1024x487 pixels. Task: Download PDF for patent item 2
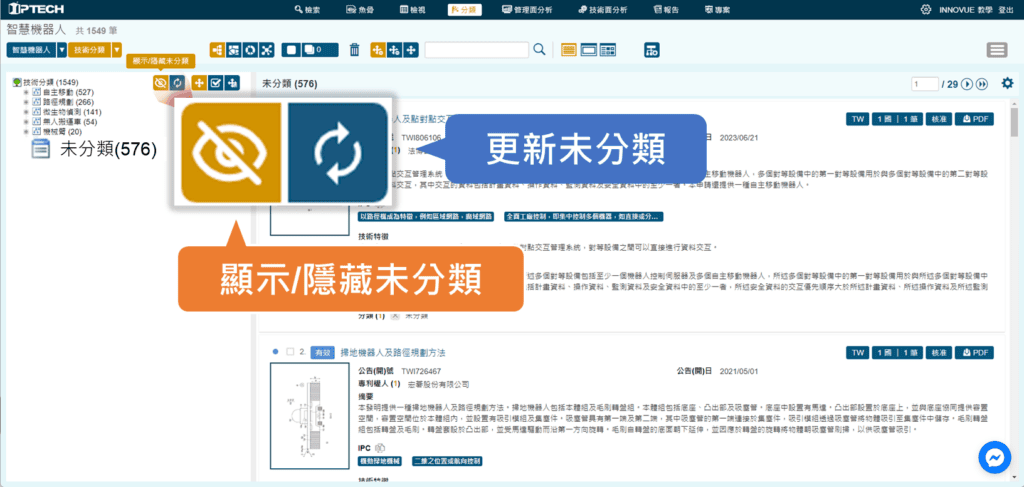(x=975, y=353)
